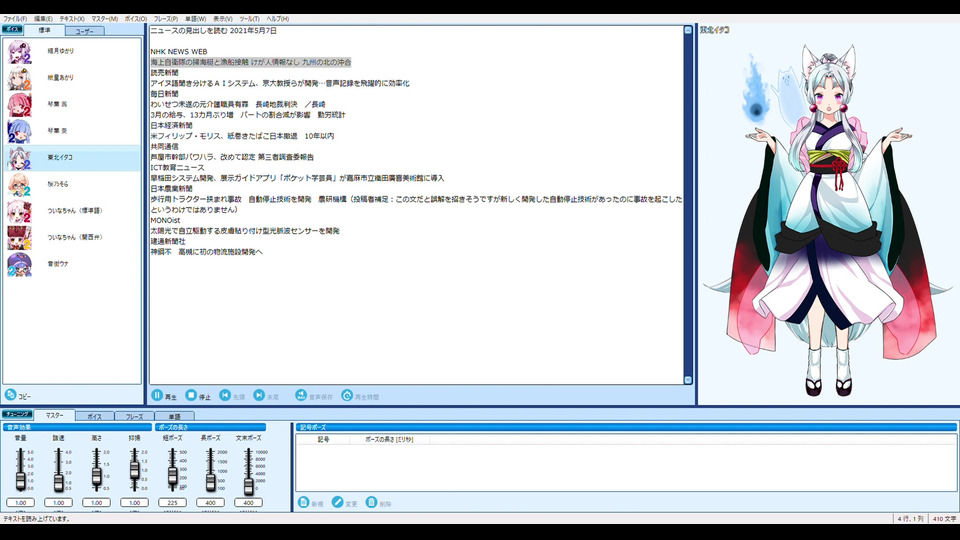Open the 表示(V) menu

[x=222, y=19]
